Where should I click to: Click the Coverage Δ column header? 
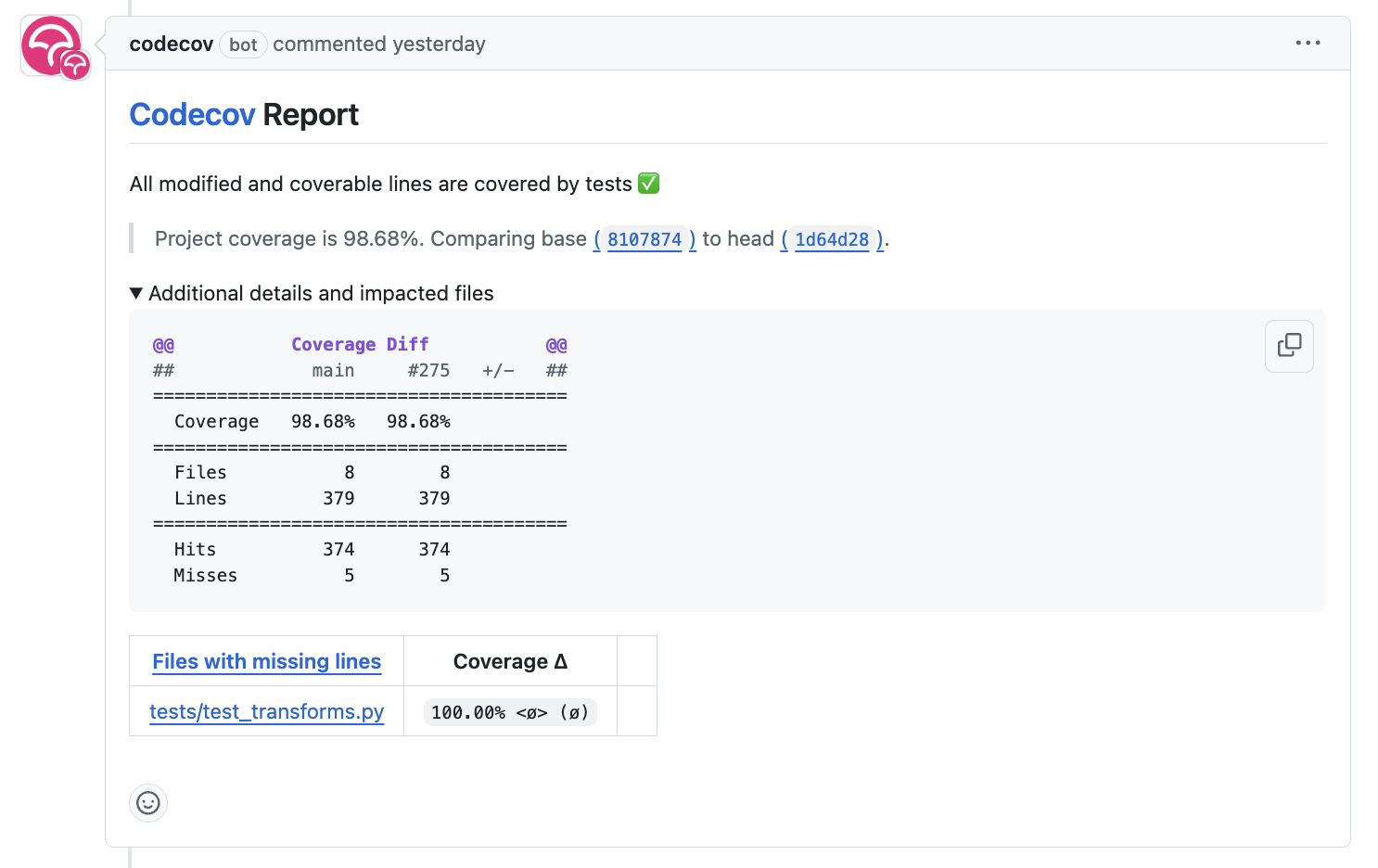click(x=510, y=661)
